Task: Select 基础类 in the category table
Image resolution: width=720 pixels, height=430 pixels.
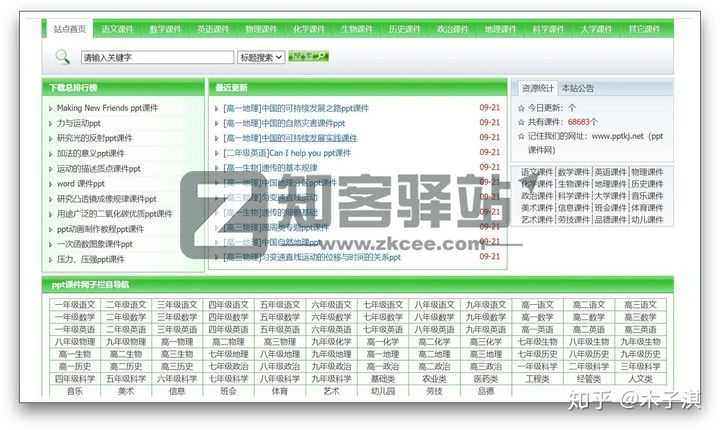Action: (383, 379)
